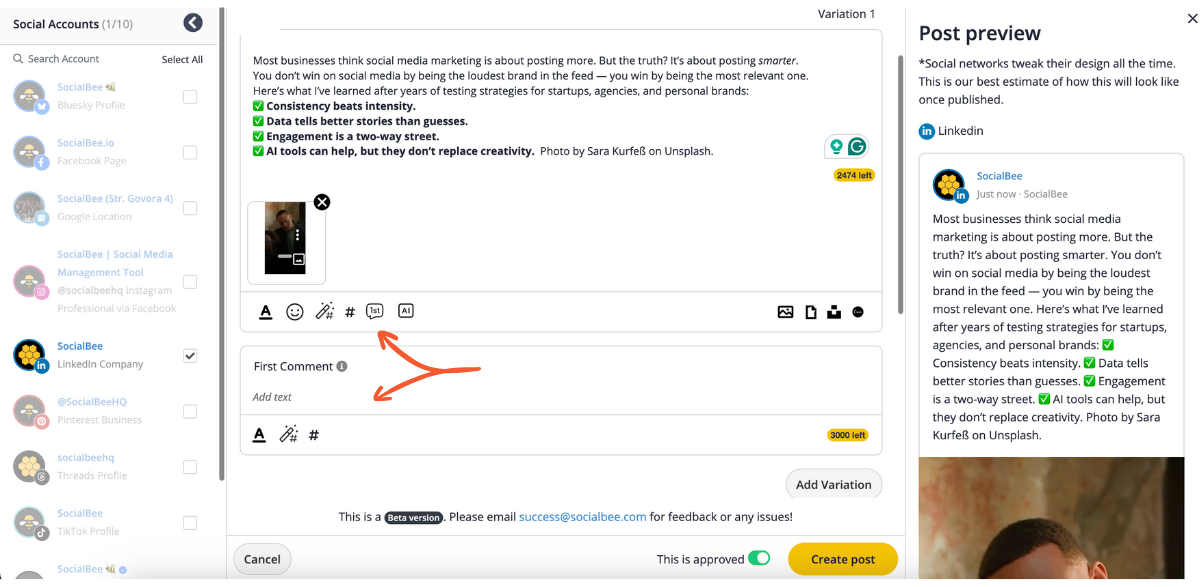Open the Canva icon in post toolbar
This screenshot has height=587, width=1200.
click(x=858, y=312)
